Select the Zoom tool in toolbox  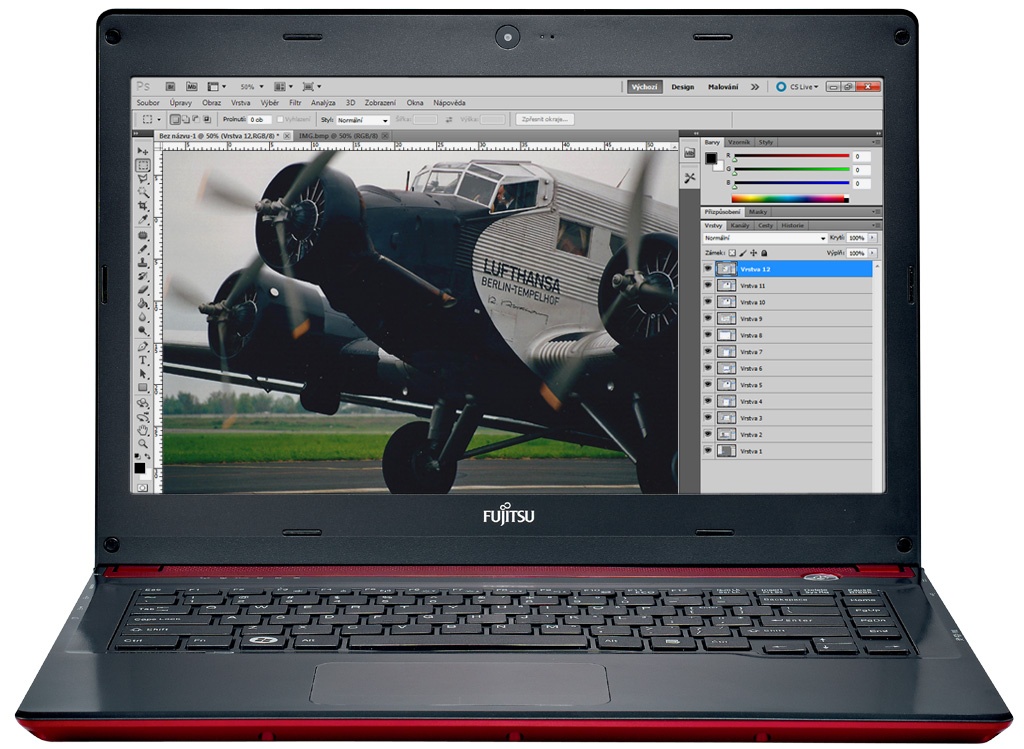click(x=142, y=443)
